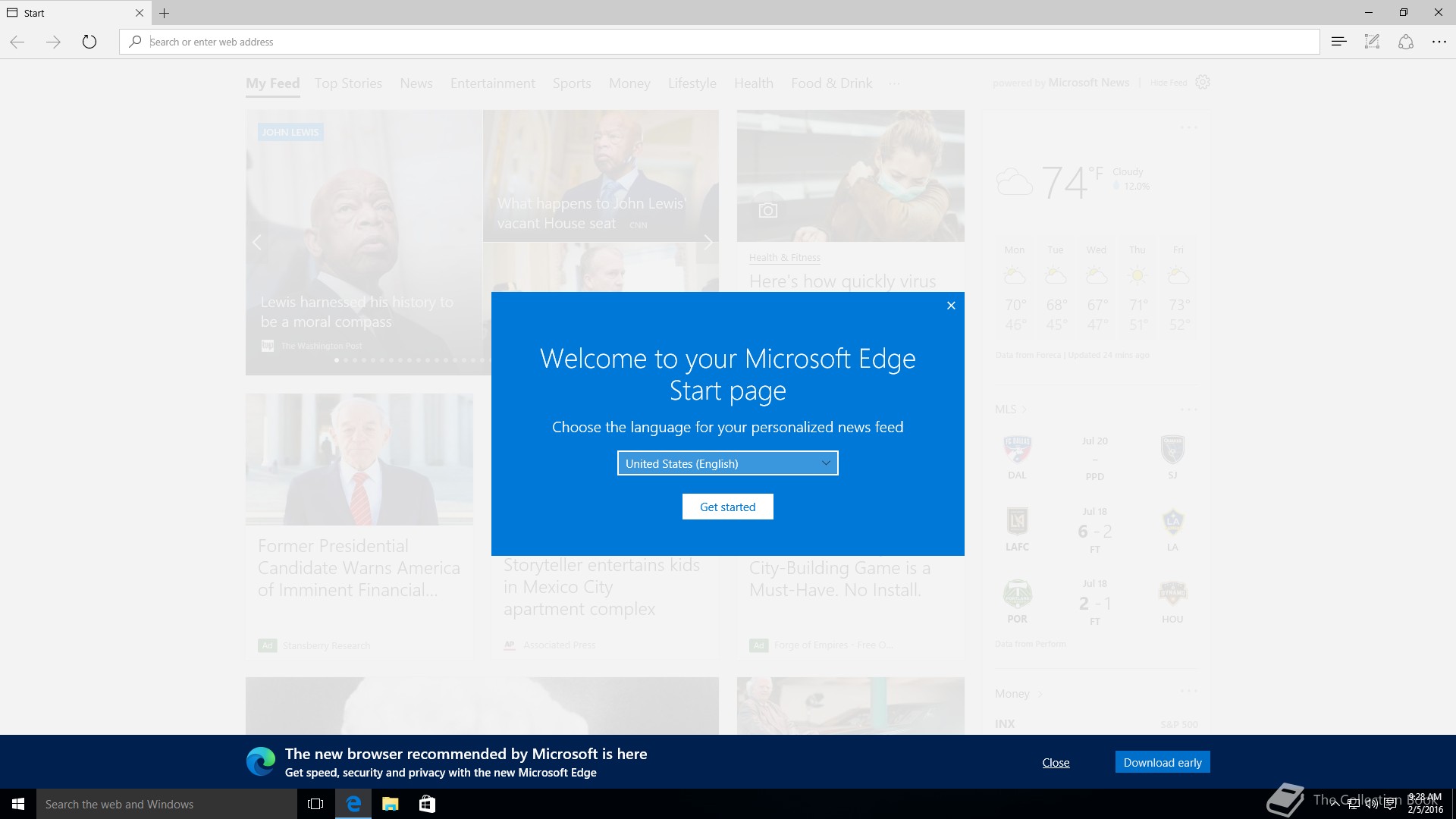The image size is (1456, 819).
Task: Select the Sports feed tab
Action: 571,83
